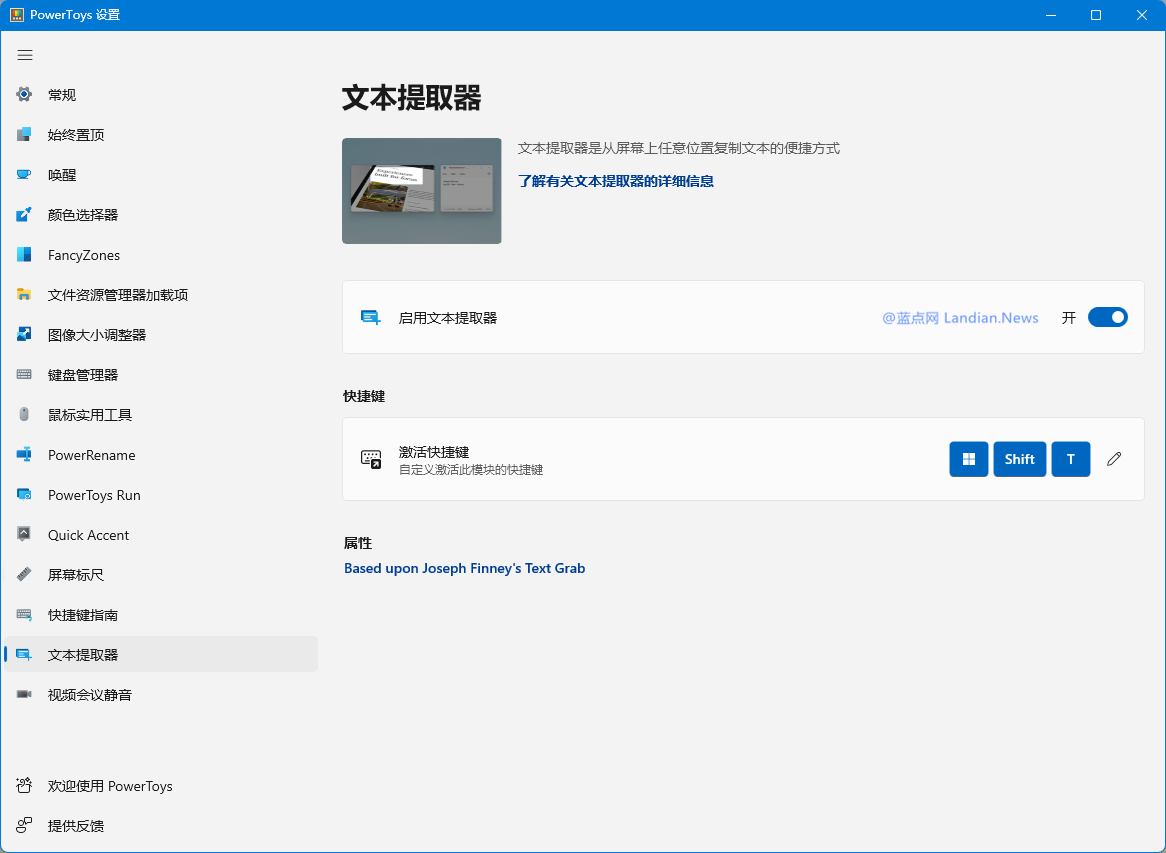
Task: Turn off the 启用文本提取器 toggle
Action: tap(1107, 318)
